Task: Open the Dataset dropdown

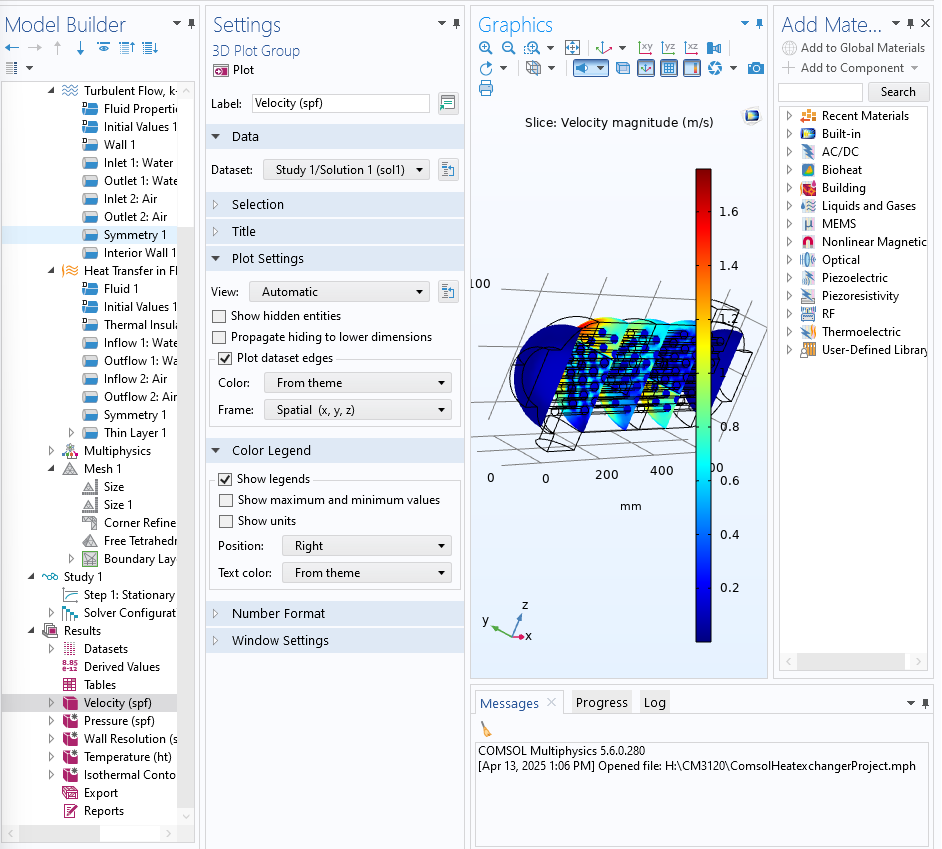Action: (346, 170)
